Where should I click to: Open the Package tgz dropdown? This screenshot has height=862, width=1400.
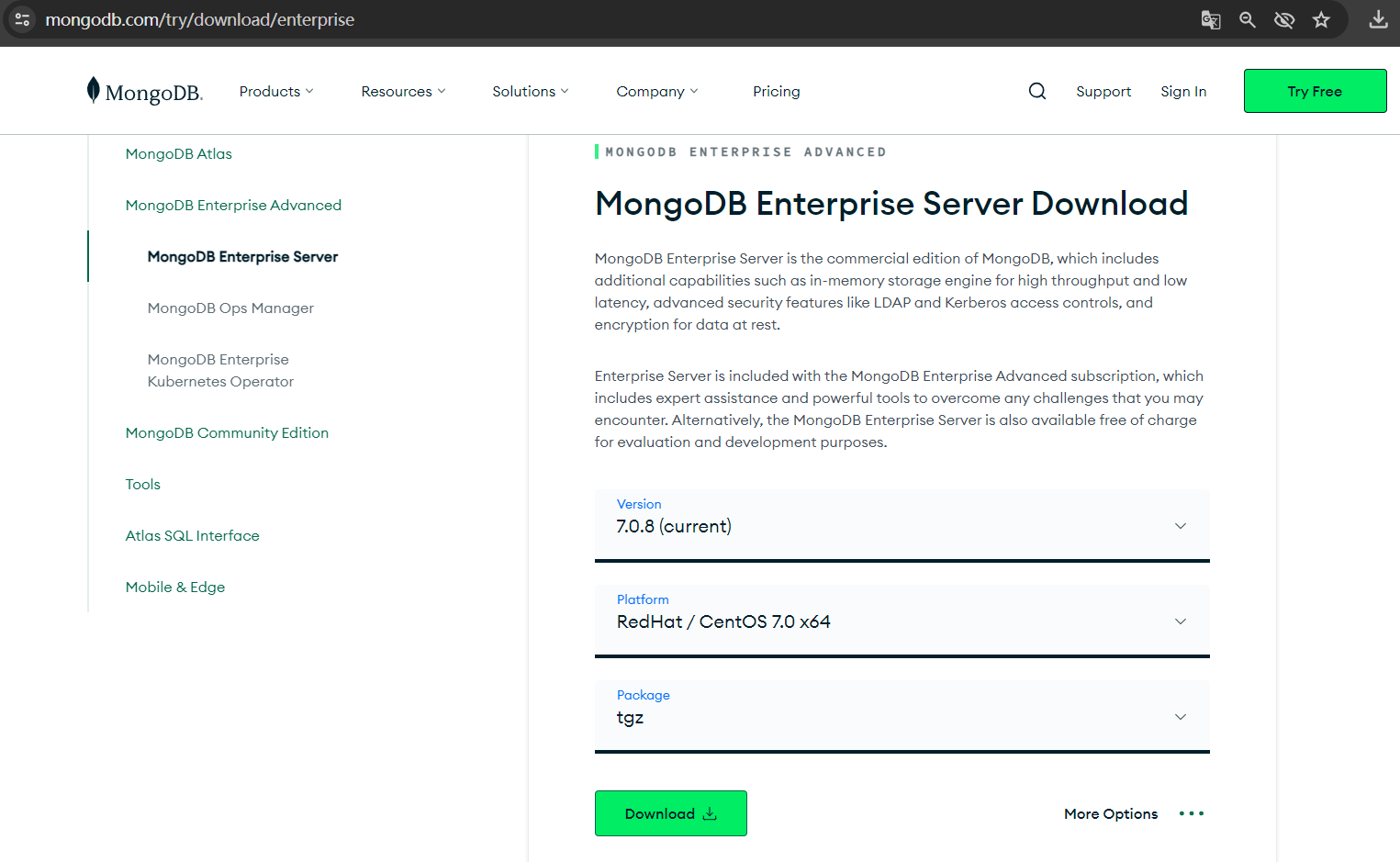pyautogui.click(x=902, y=716)
